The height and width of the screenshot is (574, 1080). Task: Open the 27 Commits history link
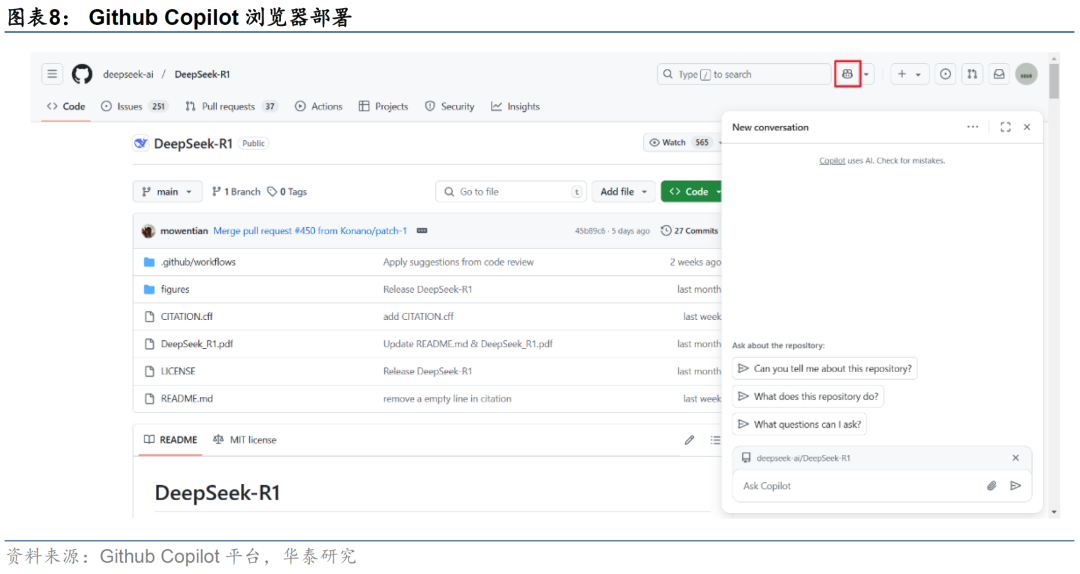pyautogui.click(x=690, y=231)
